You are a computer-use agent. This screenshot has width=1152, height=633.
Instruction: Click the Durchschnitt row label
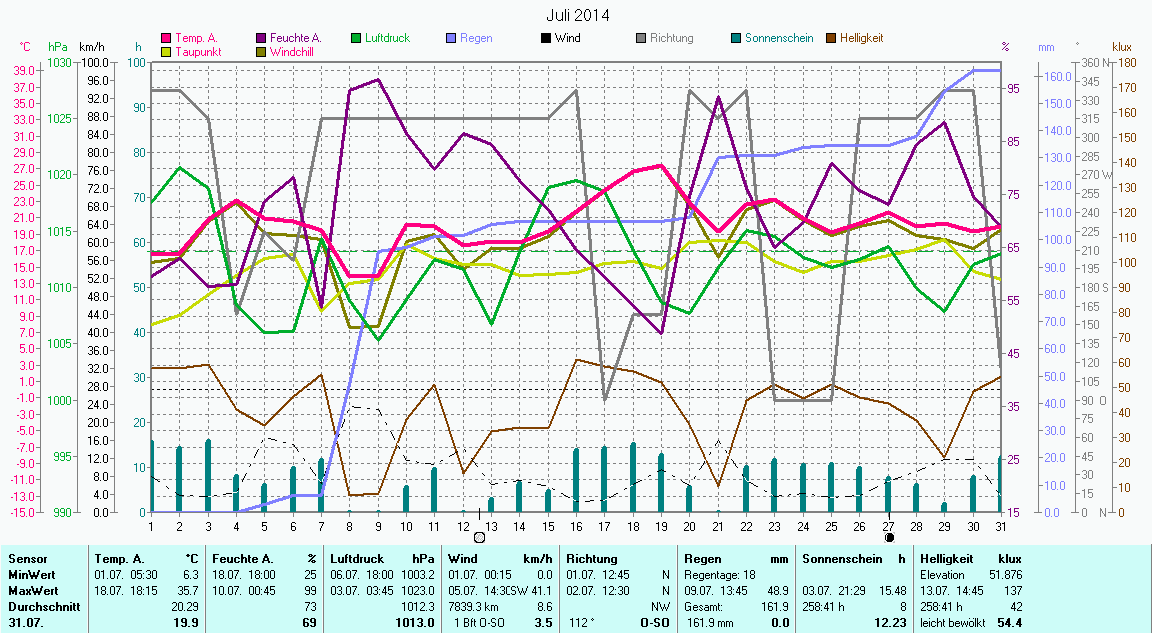point(40,606)
